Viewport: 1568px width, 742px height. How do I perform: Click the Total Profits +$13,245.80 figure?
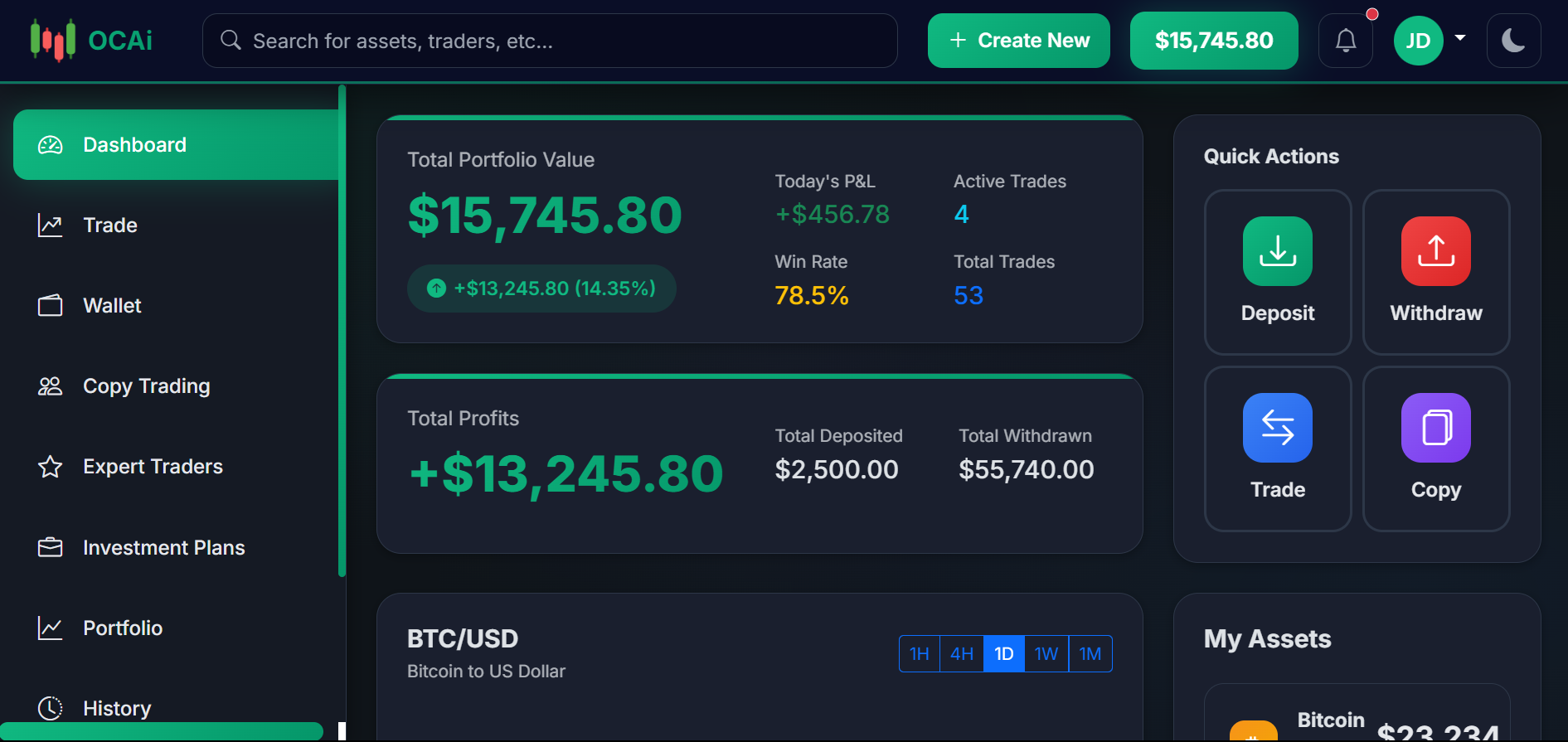[566, 474]
